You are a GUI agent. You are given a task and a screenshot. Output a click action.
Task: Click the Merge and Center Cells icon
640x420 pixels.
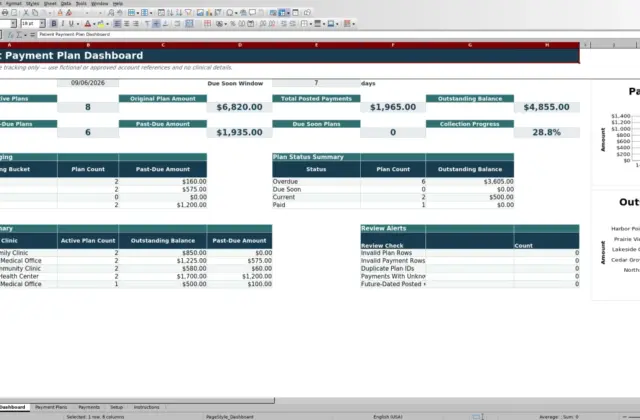(x=189, y=24)
